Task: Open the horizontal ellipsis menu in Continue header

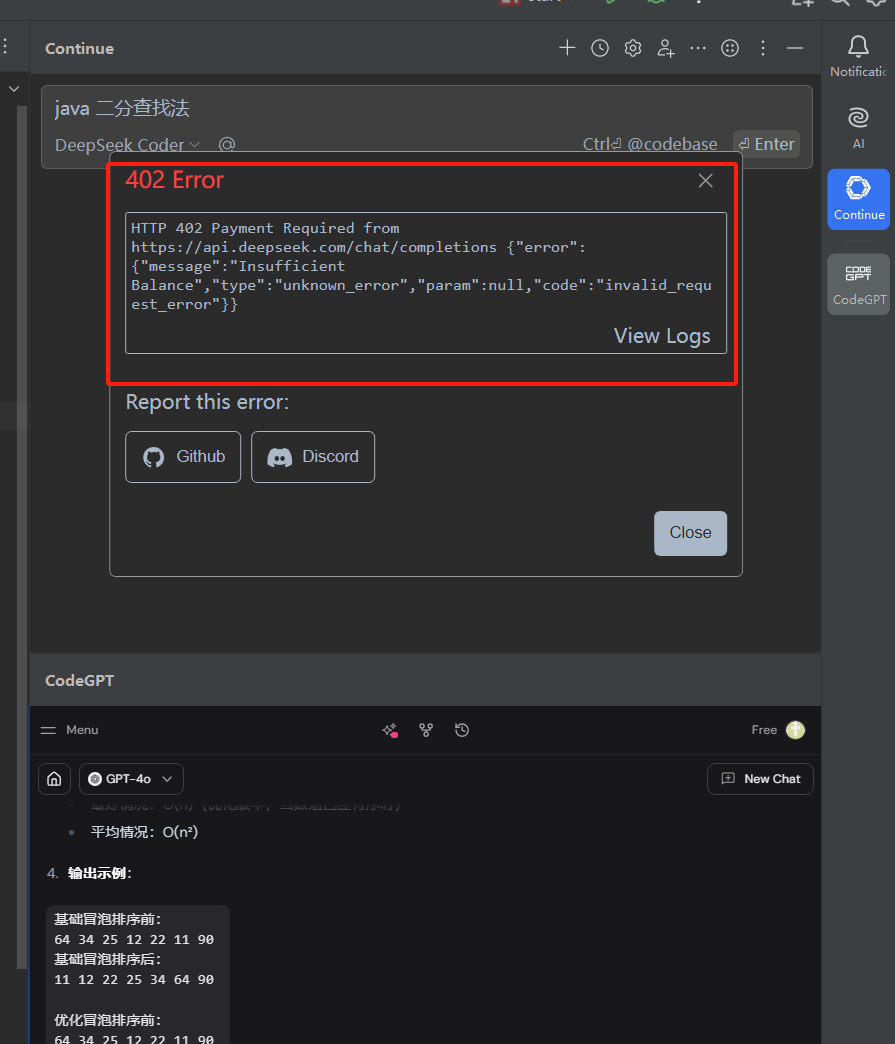Action: pos(698,48)
